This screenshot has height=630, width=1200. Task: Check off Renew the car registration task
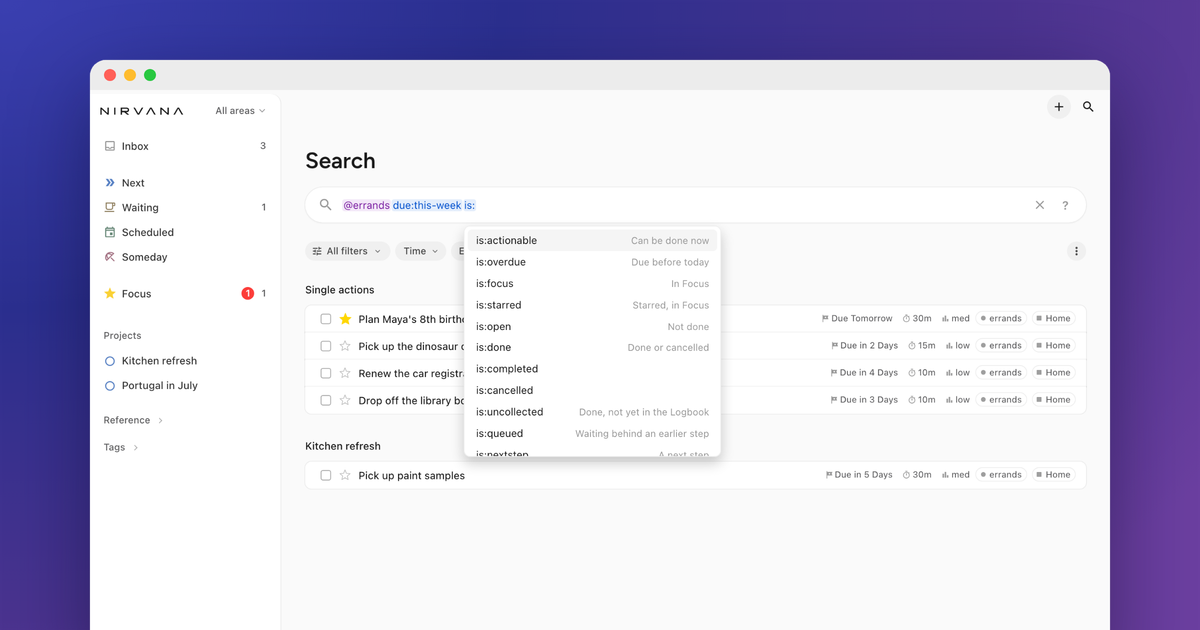coord(325,373)
